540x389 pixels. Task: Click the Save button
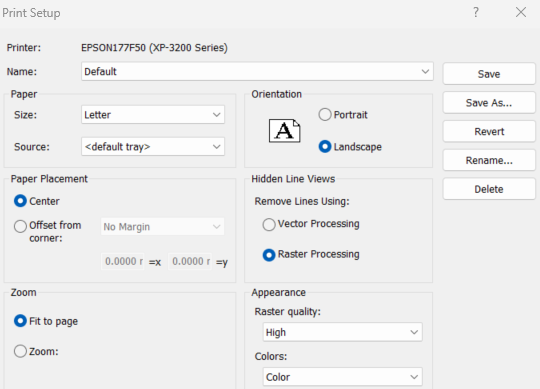coord(489,74)
